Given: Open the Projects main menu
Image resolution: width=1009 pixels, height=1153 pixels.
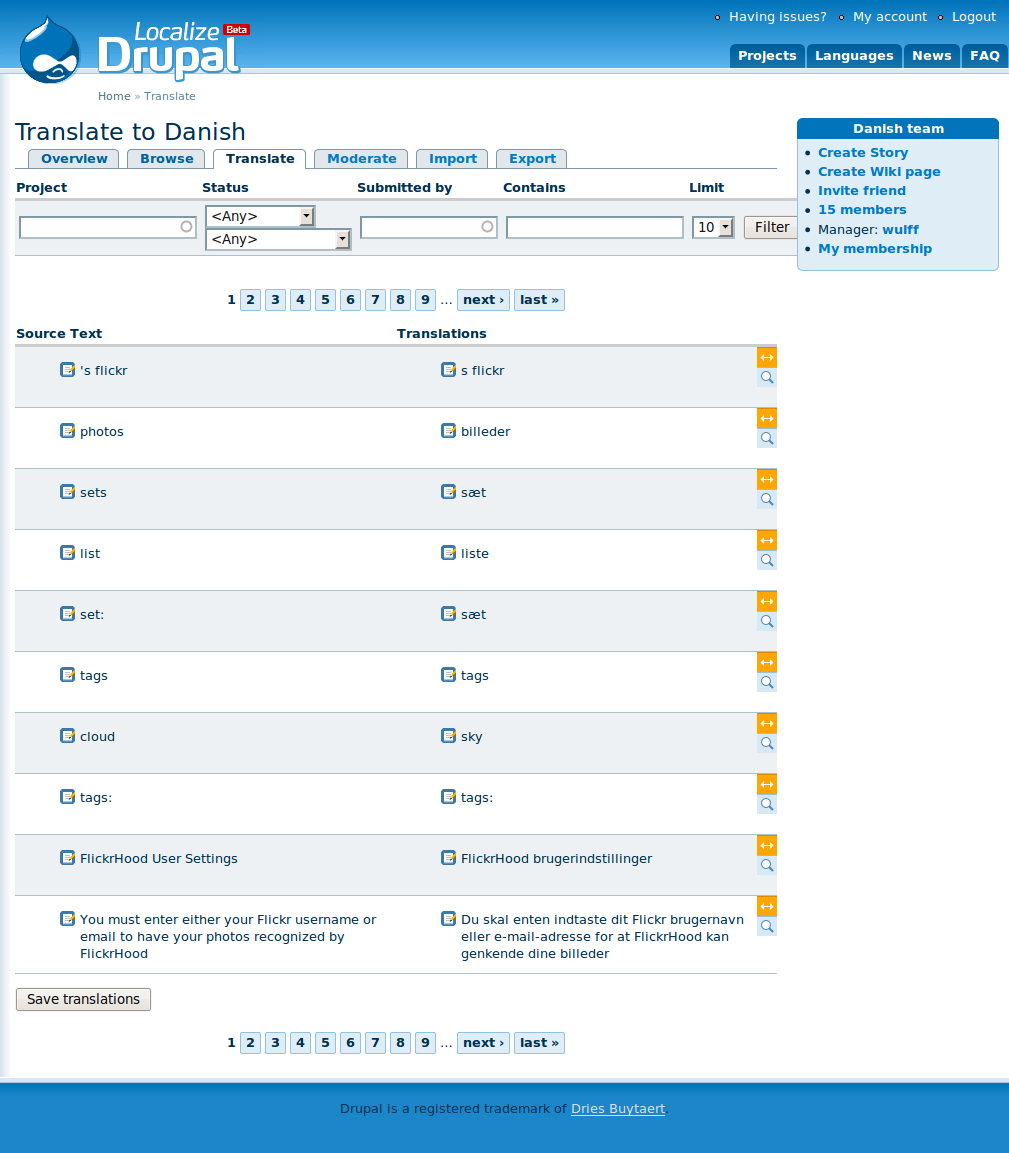Looking at the screenshot, I should (x=767, y=56).
